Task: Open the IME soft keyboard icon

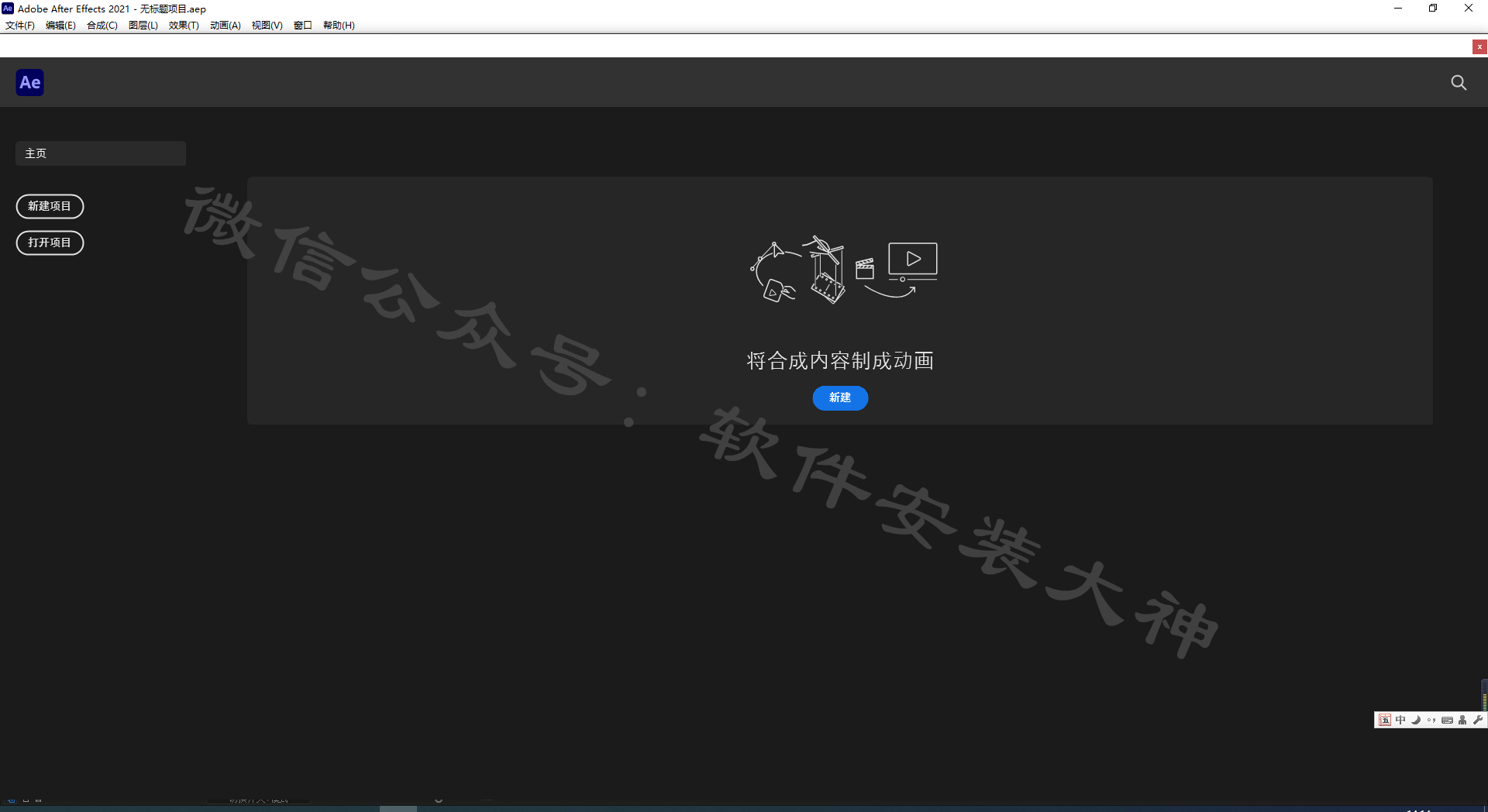Action: click(x=1447, y=720)
